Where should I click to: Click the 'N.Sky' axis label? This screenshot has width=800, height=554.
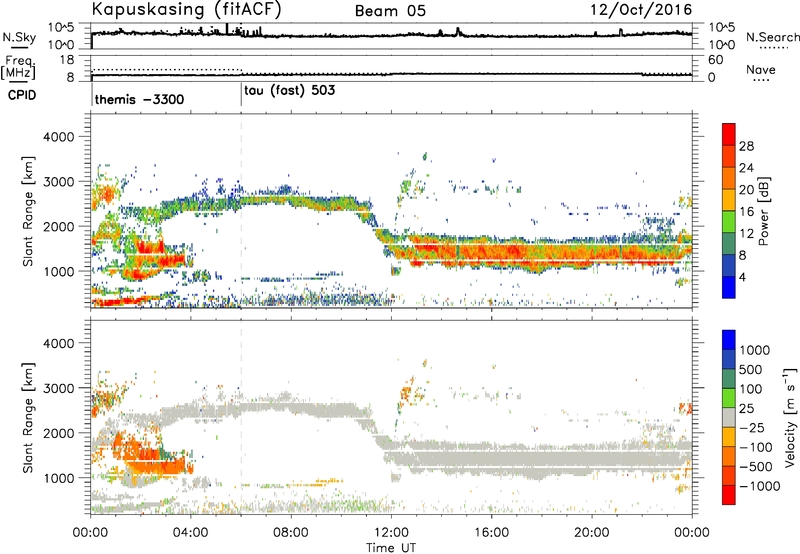pos(19,37)
